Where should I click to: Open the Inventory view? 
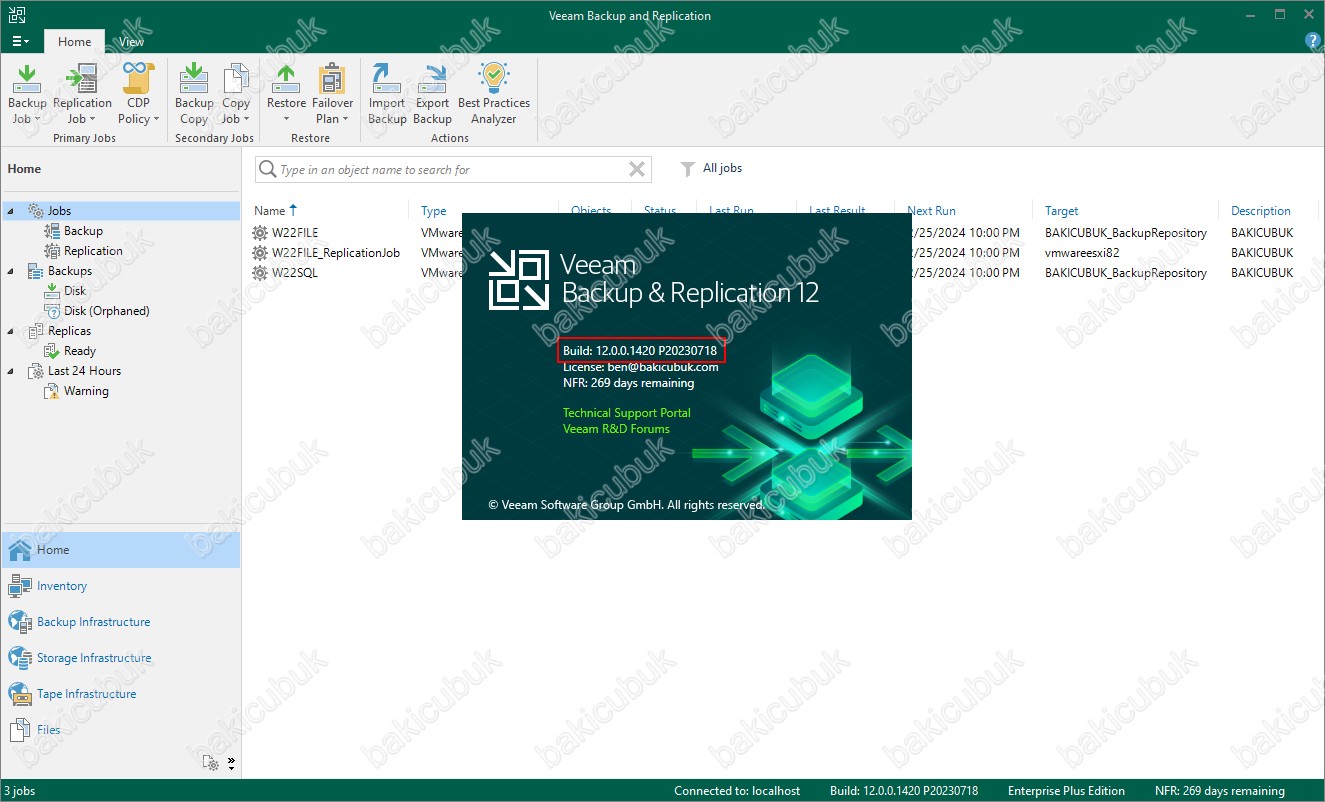61,586
